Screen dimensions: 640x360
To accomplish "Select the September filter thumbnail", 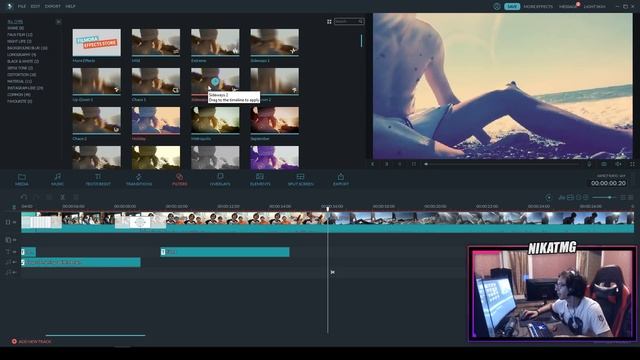I will click(274, 120).
